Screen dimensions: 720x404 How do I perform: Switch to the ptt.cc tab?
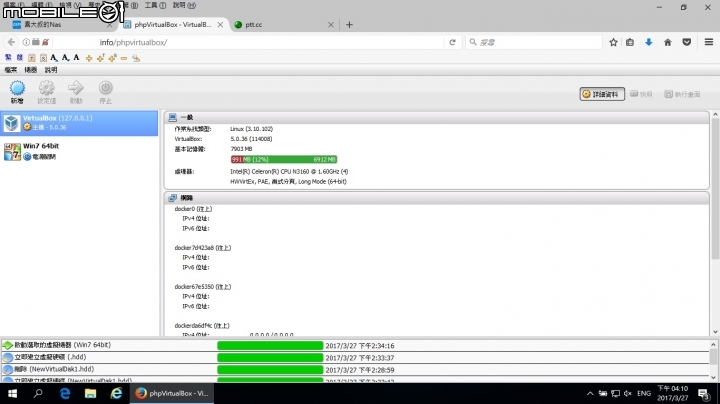click(284, 25)
